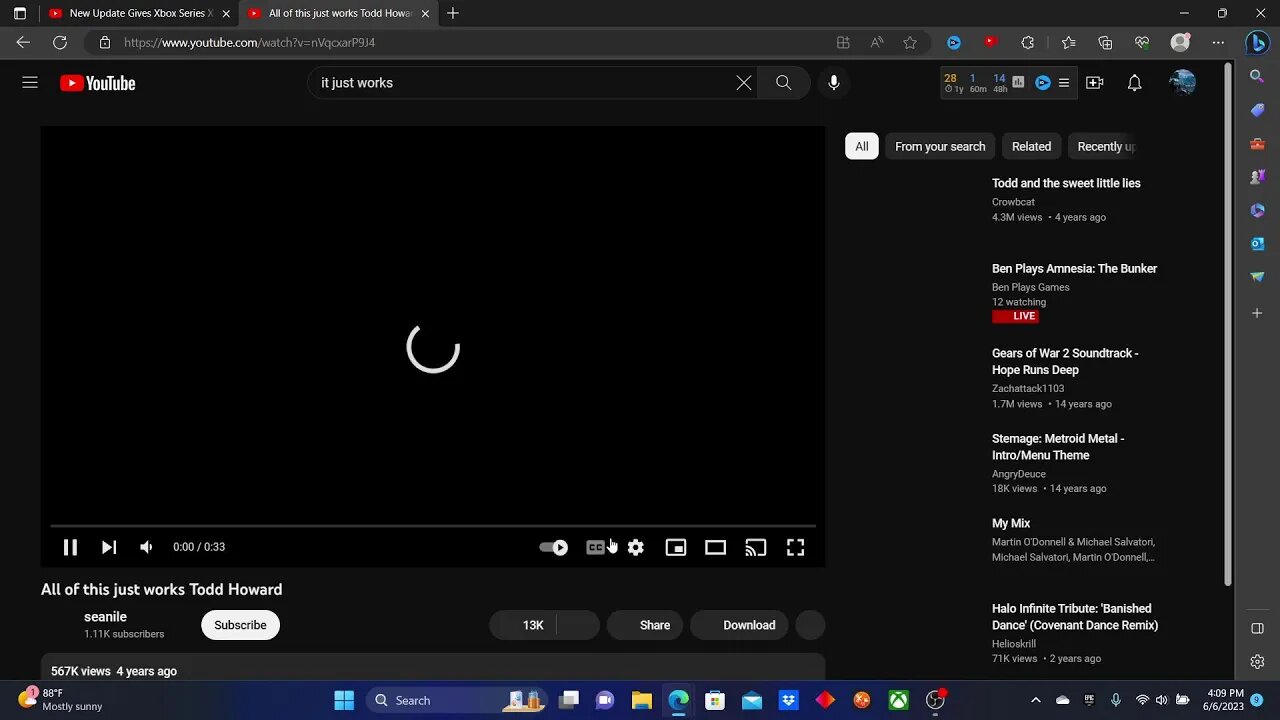Cast video to a TV device
Image resolution: width=1280 pixels, height=720 pixels.
pyautogui.click(x=755, y=547)
